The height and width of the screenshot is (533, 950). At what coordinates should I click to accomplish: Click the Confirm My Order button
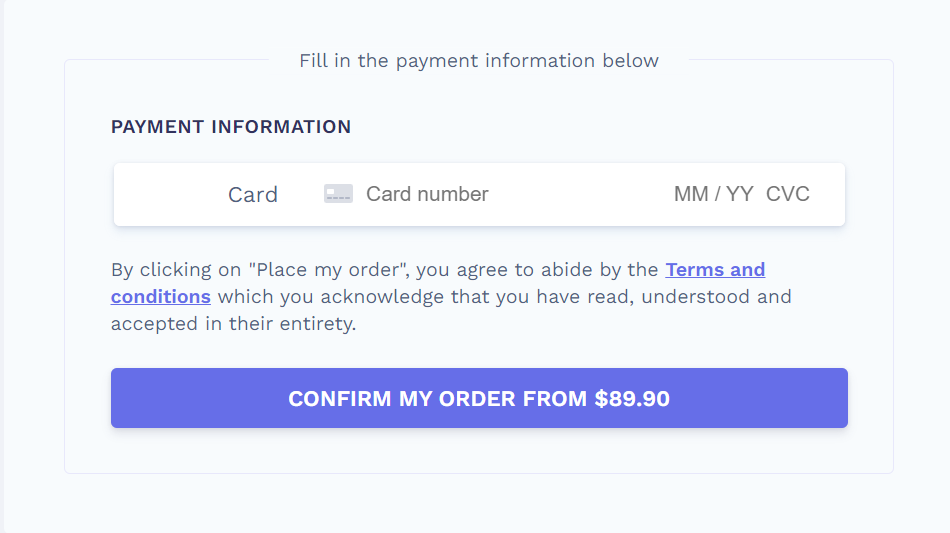click(479, 398)
